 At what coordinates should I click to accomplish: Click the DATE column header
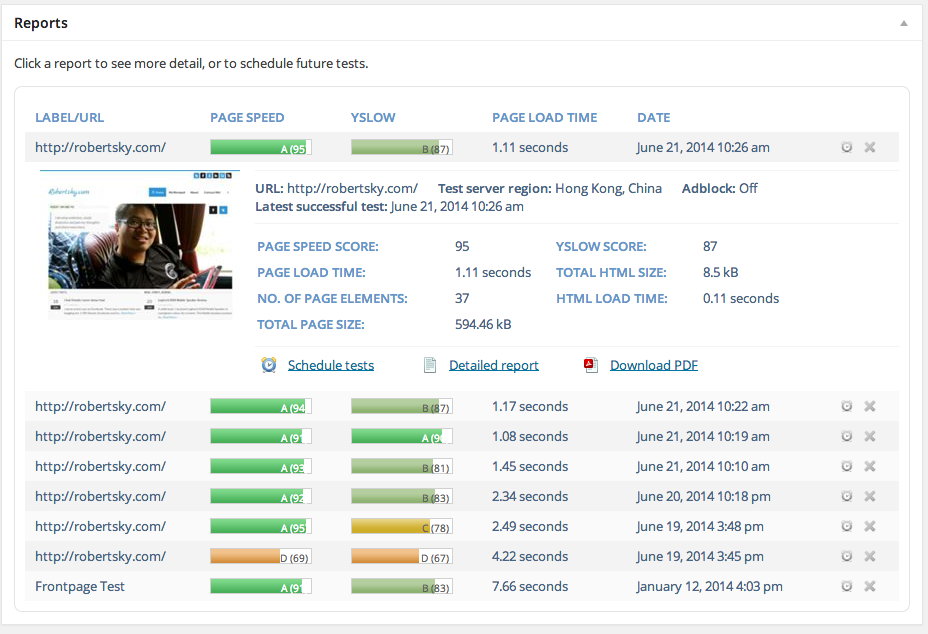(653, 117)
